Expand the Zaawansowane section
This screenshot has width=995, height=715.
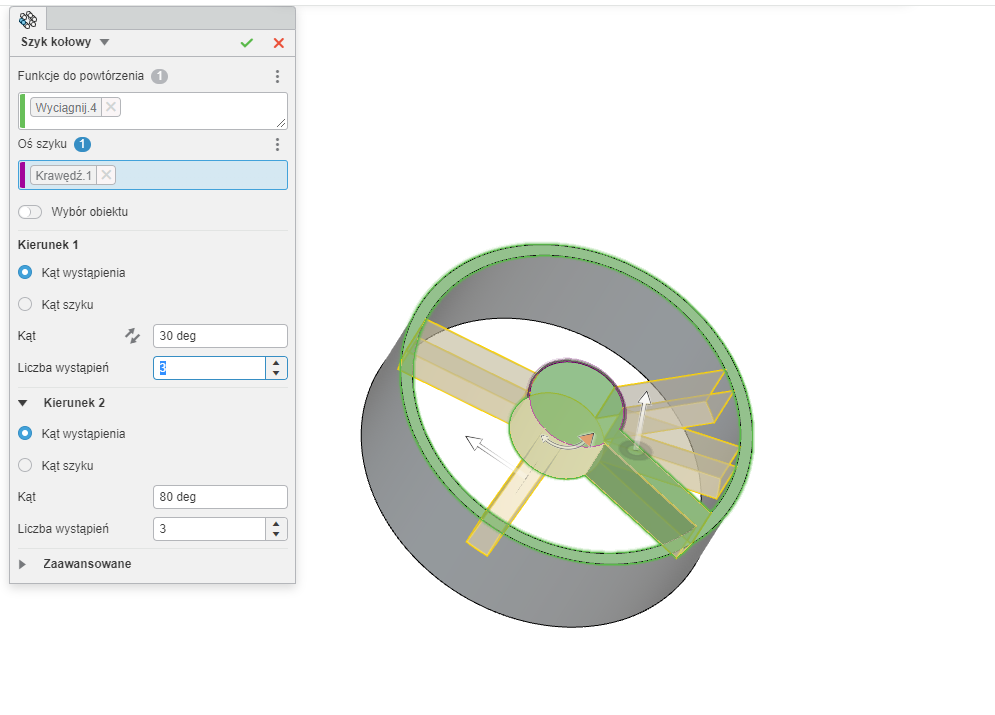click(24, 564)
